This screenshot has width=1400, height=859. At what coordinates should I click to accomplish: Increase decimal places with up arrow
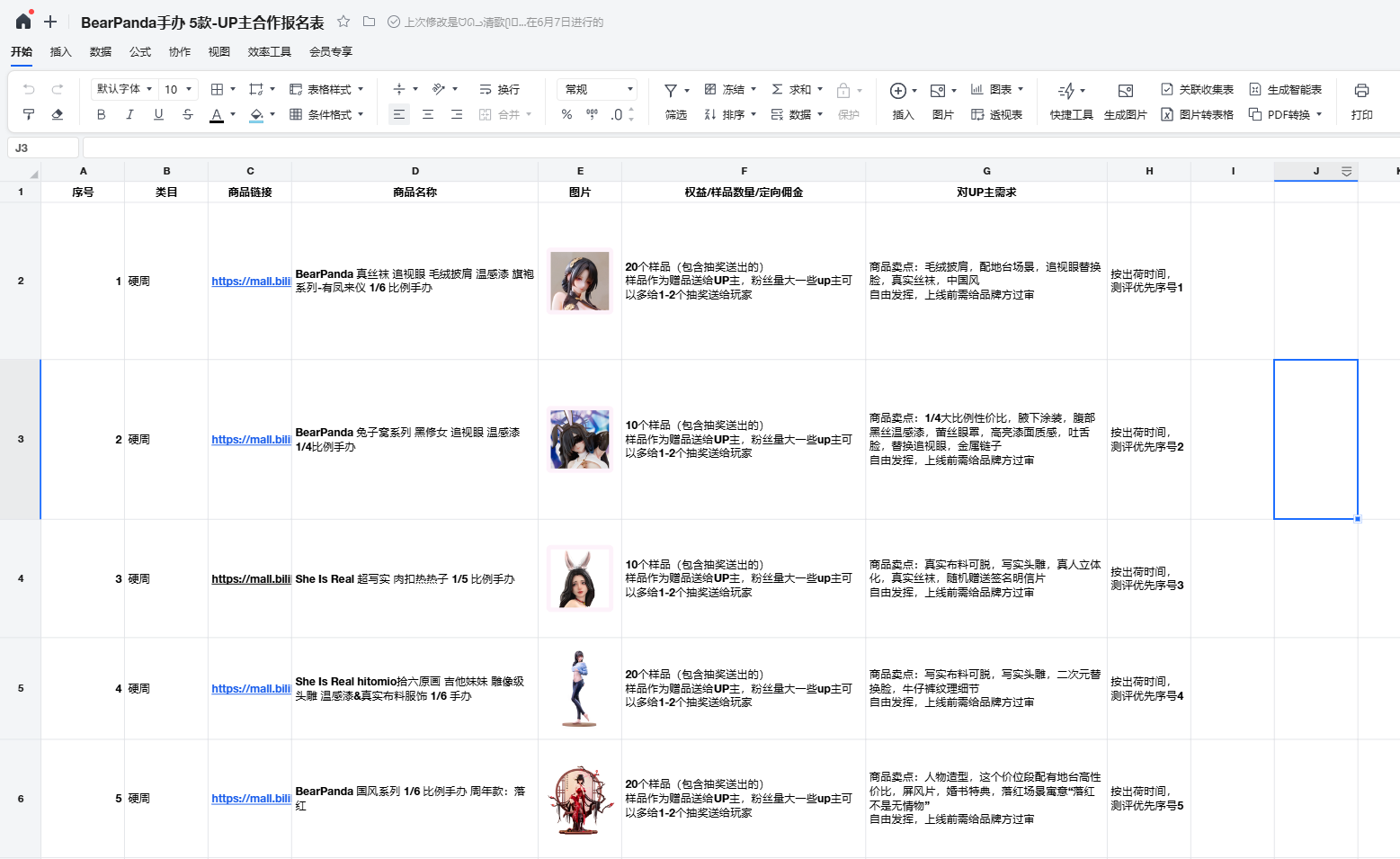pos(631,110)
